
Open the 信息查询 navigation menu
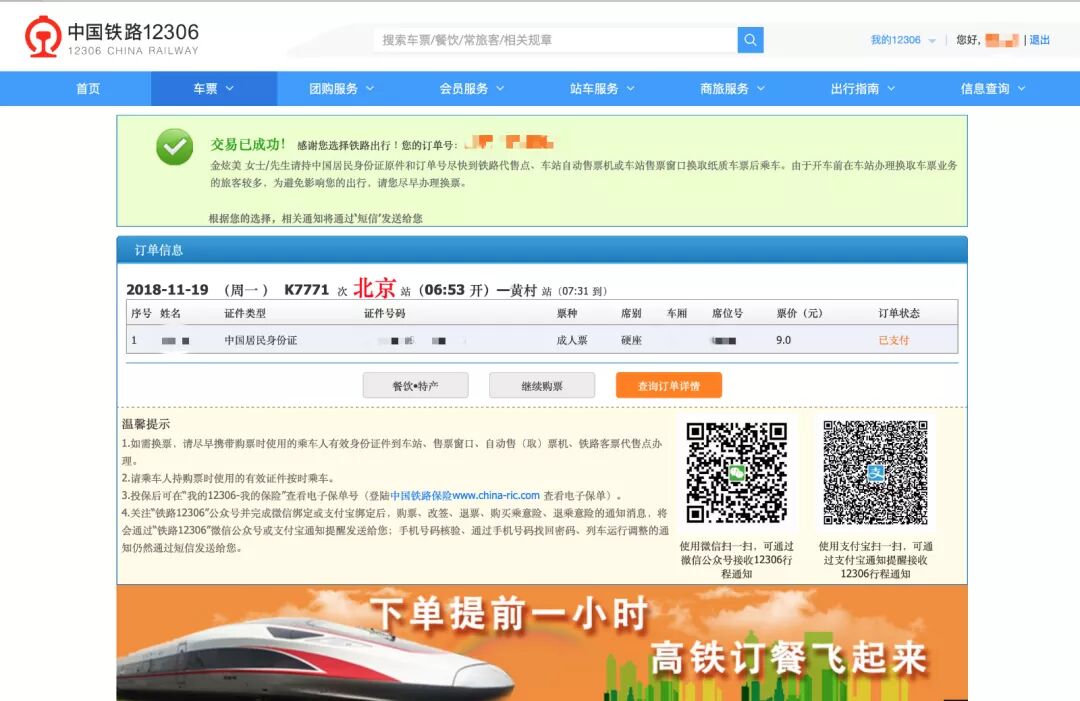coord(992,89)
